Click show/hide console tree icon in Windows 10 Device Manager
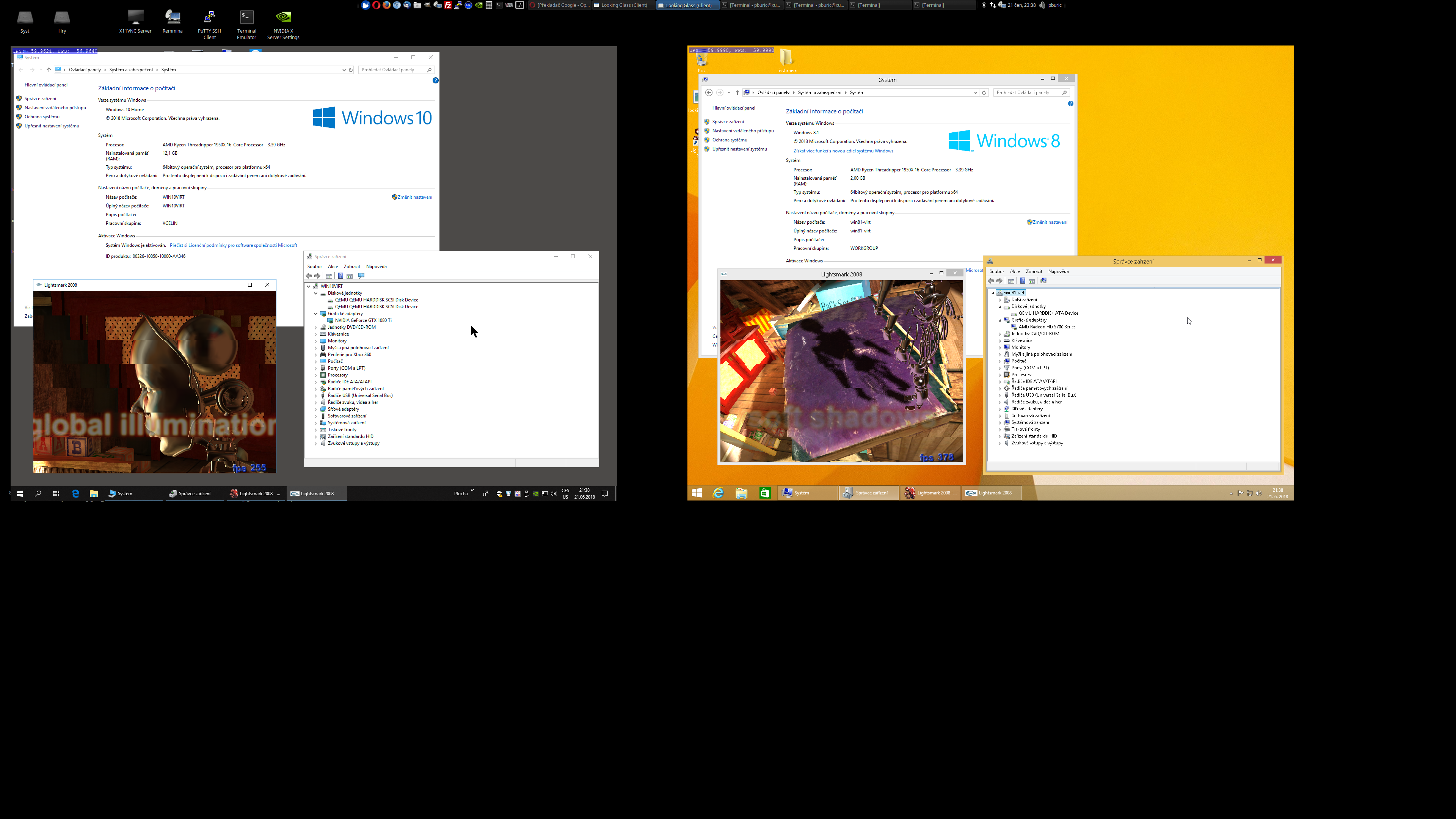1456x819 pixels. tap(329, 276)
